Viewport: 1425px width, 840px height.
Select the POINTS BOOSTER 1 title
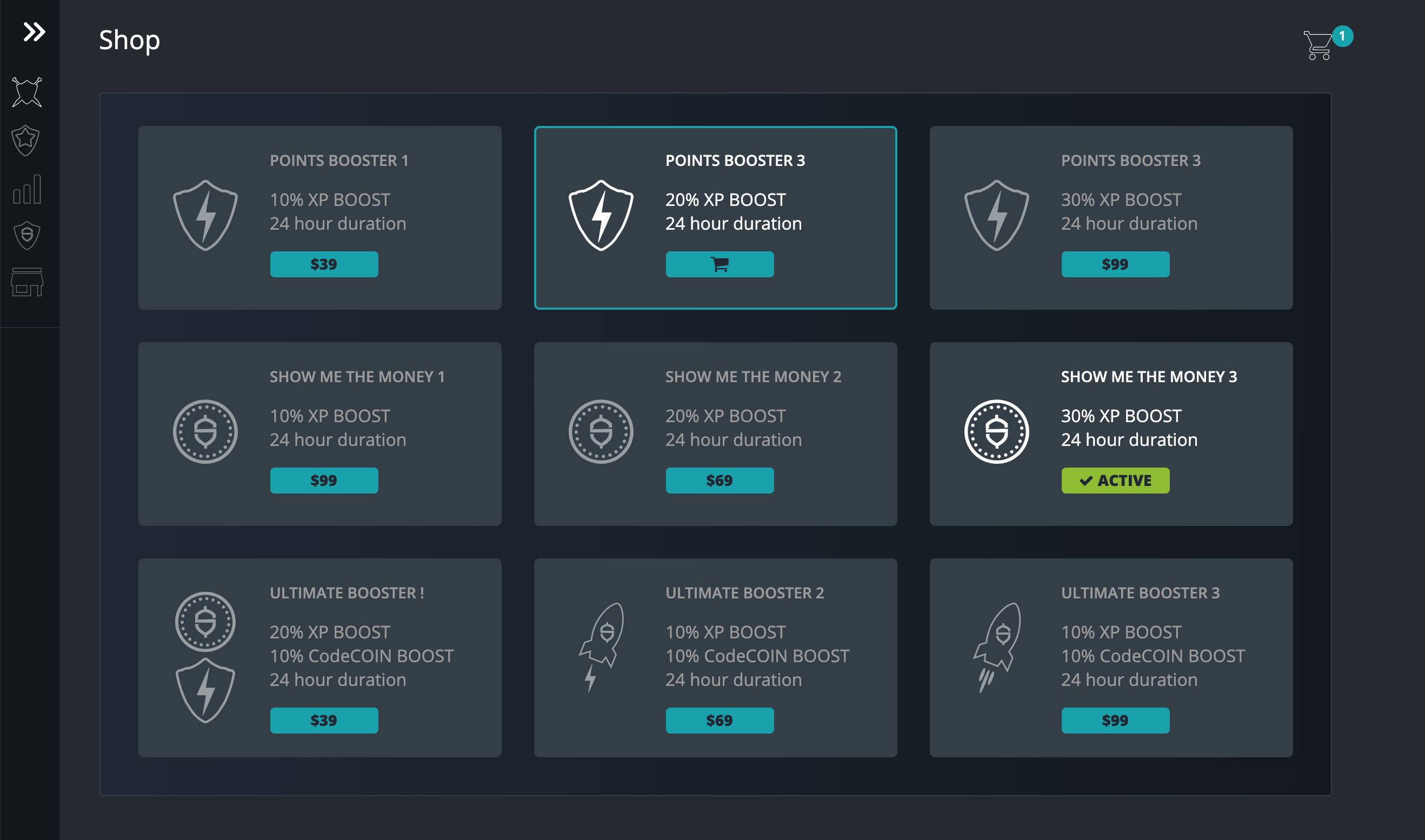339,161
